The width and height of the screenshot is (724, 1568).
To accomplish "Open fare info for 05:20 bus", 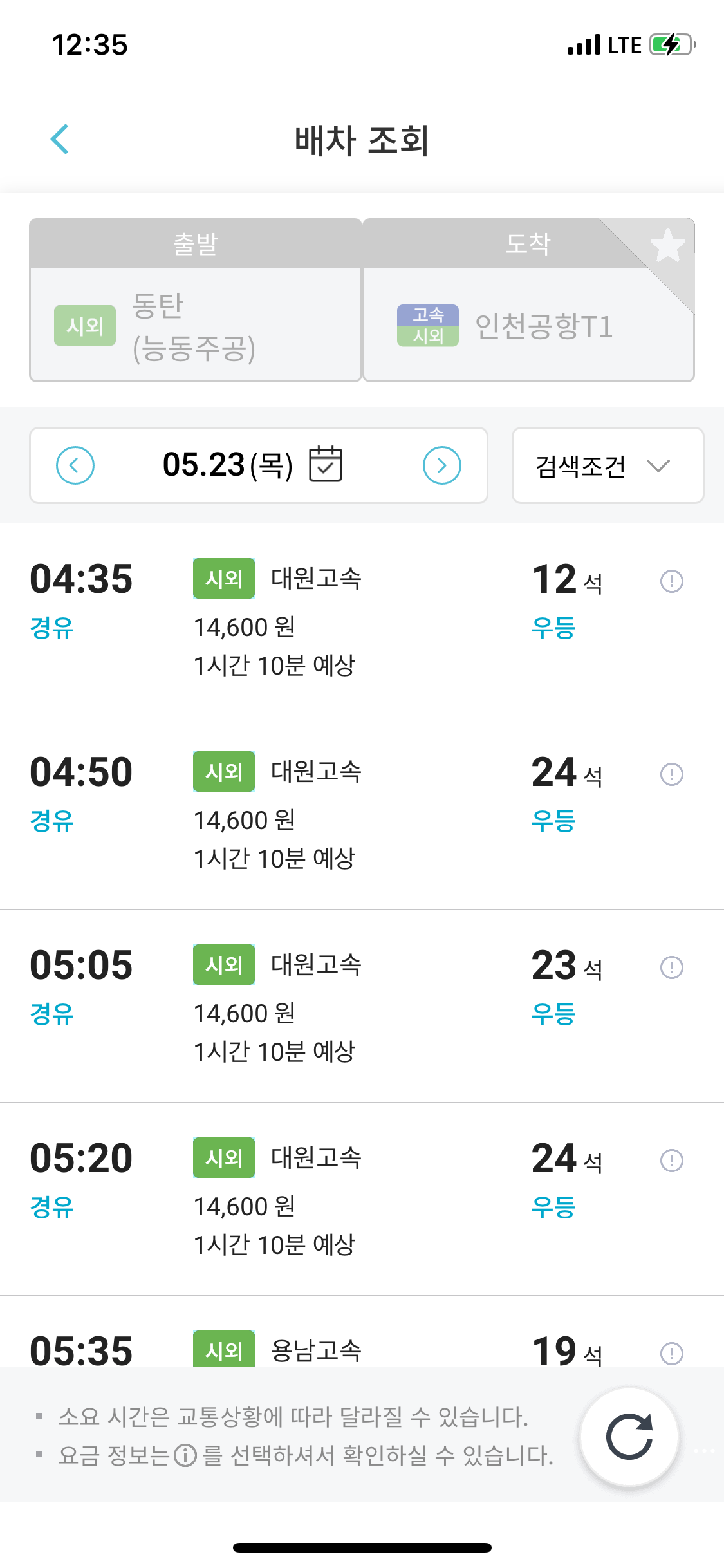I will 671,1160.
